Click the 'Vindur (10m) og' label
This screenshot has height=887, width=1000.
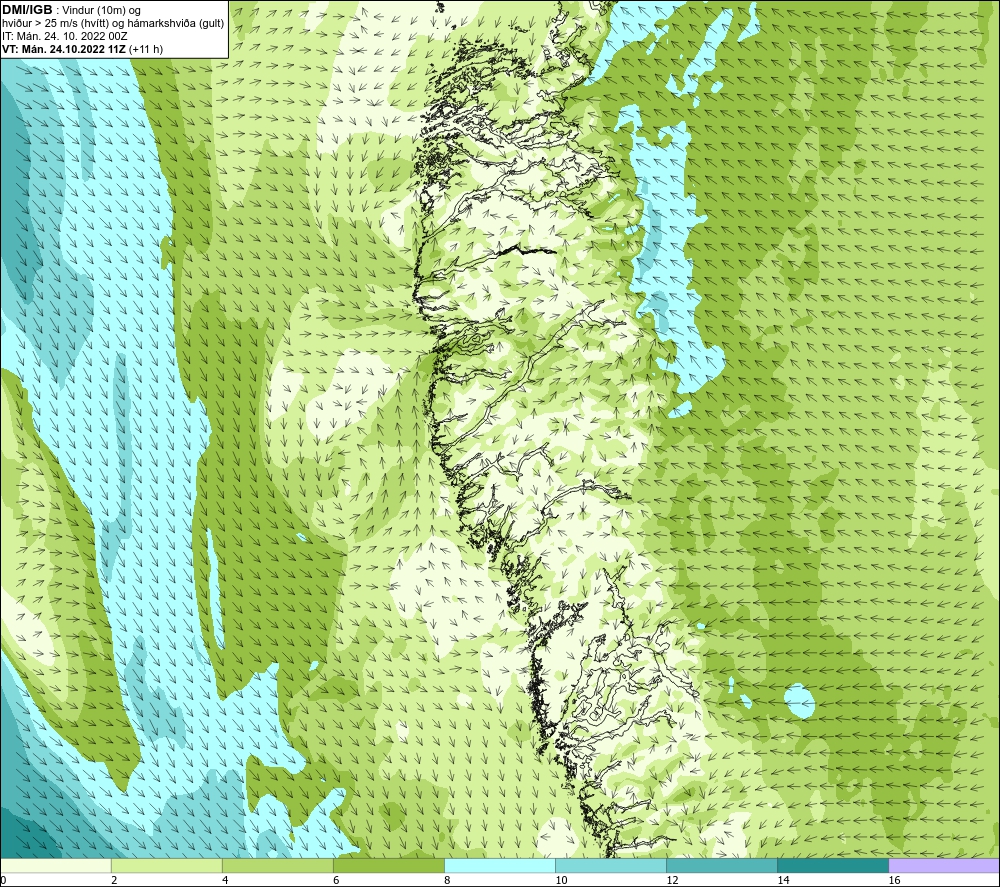click(x=101, y=11)
